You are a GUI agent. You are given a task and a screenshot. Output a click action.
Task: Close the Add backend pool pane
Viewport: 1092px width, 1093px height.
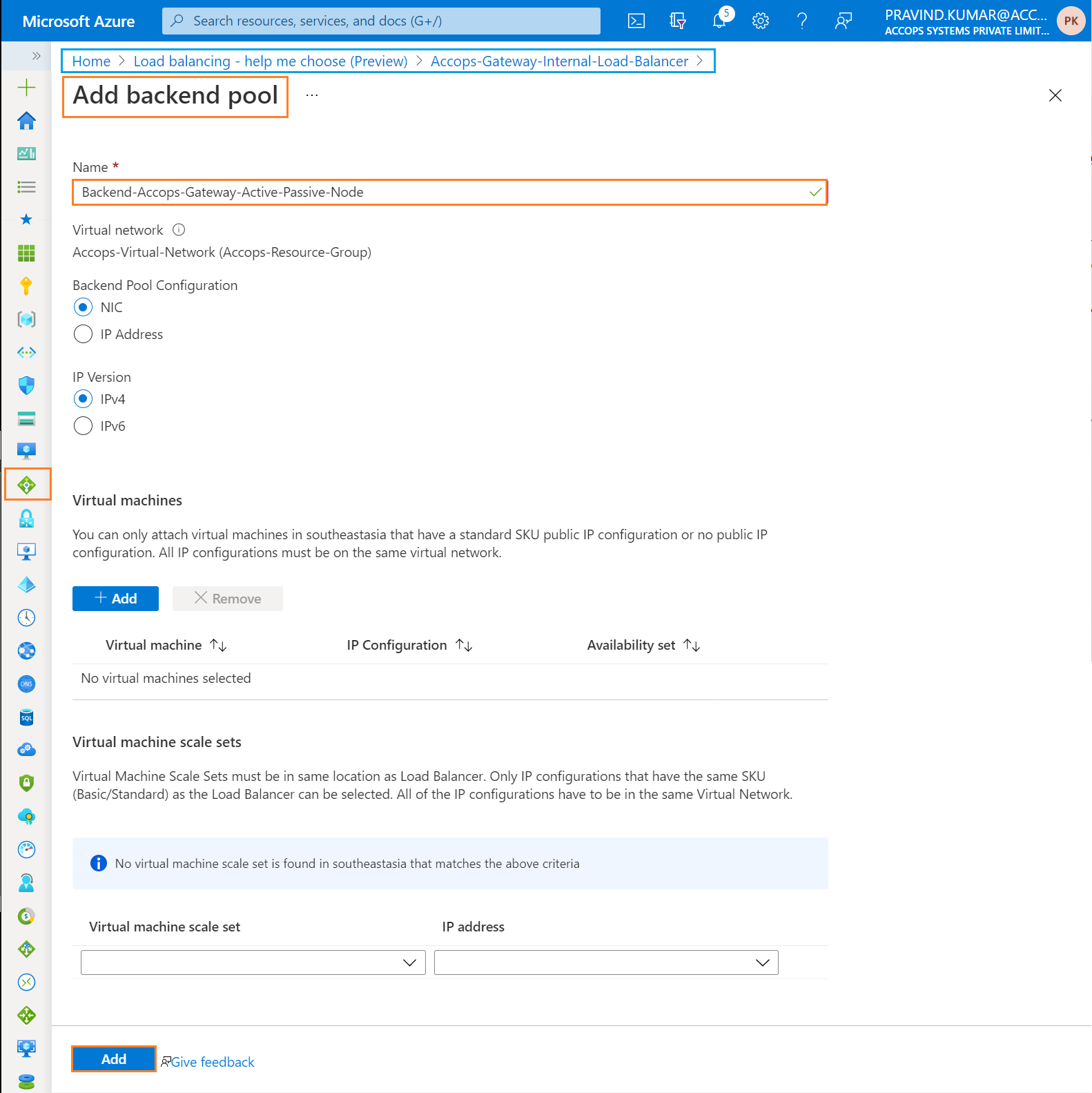[x=1055, y=95]
